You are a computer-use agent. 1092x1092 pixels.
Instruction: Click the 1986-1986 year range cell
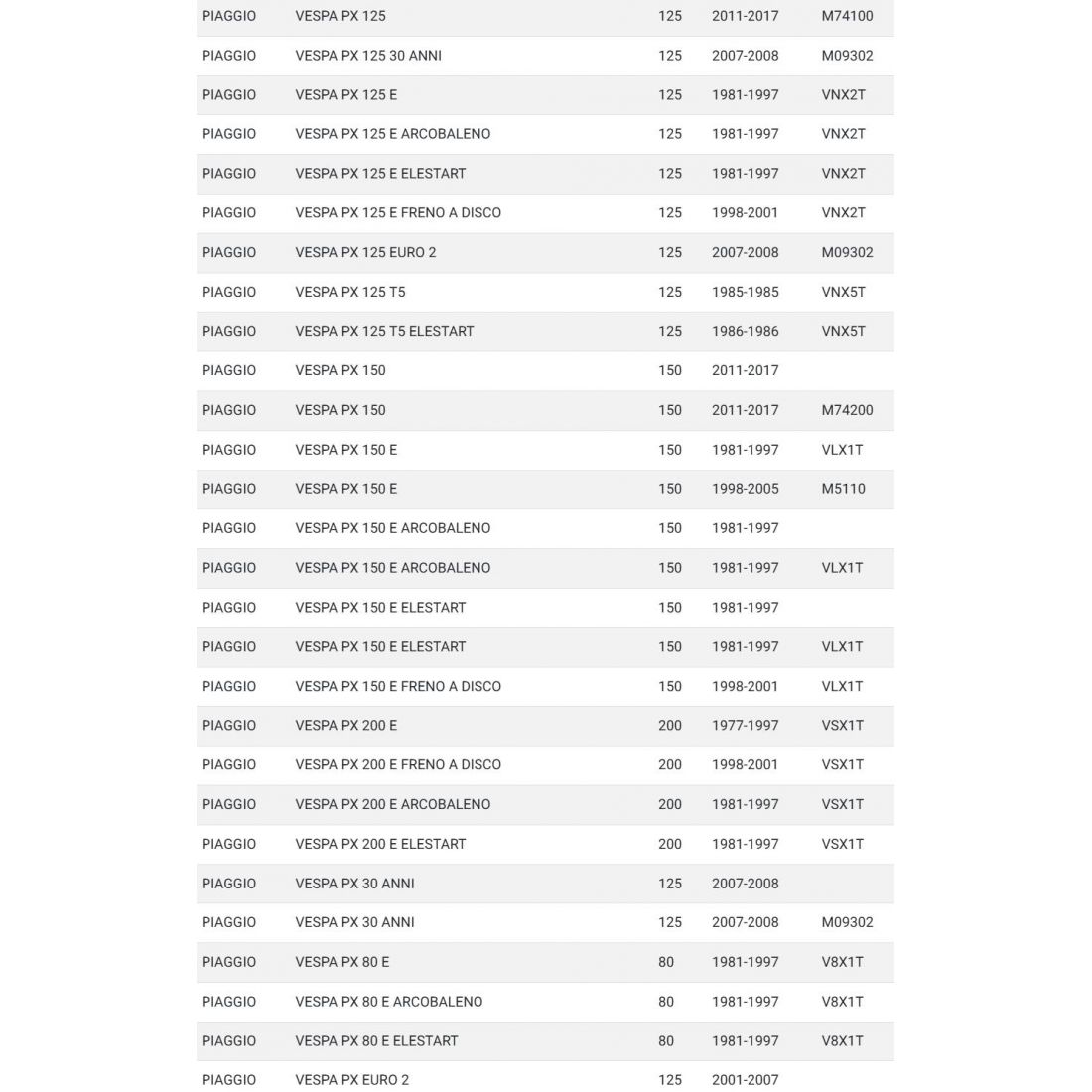pos(745,331)
